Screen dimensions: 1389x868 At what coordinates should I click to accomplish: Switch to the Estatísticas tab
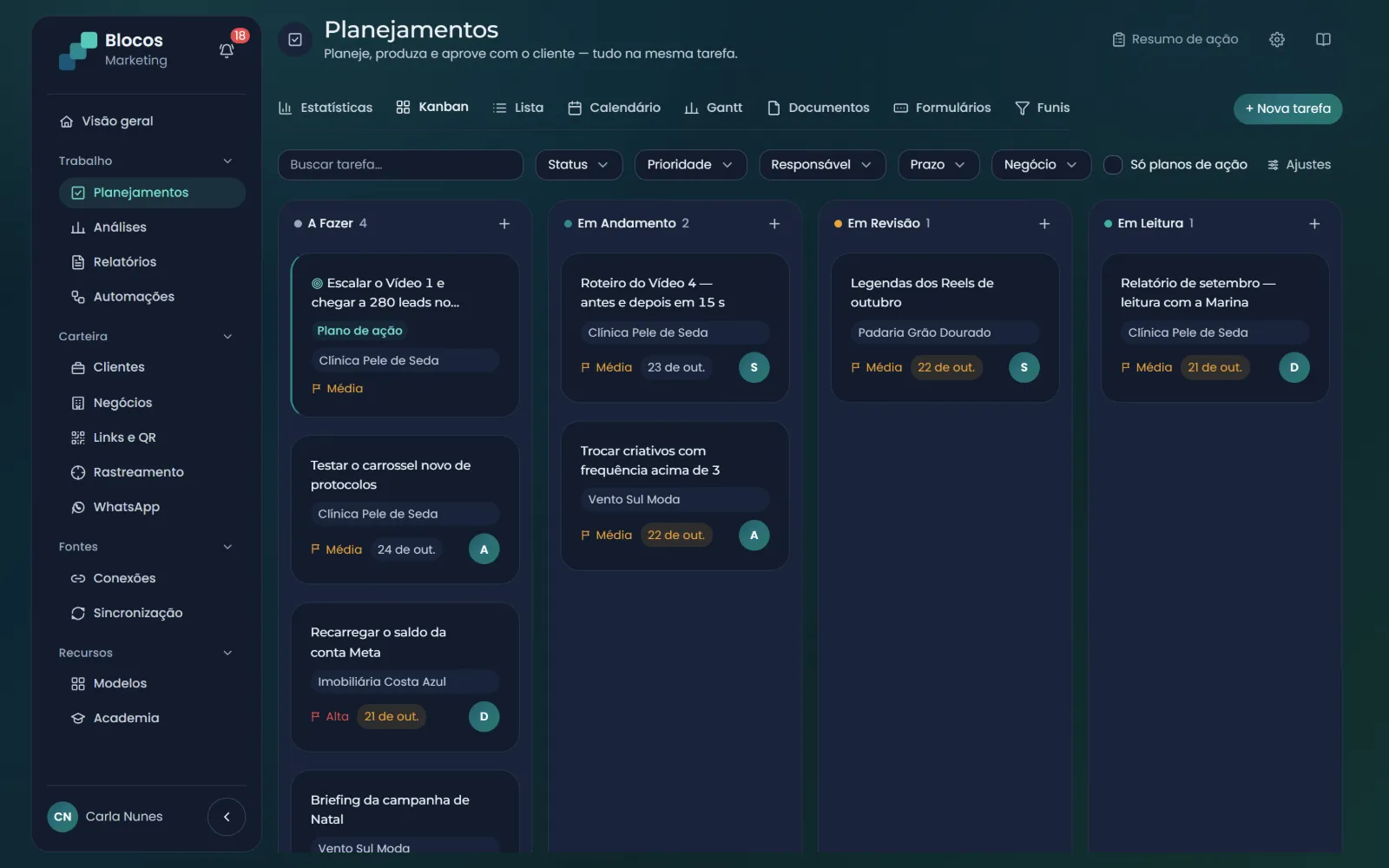(x=326, y=108)
